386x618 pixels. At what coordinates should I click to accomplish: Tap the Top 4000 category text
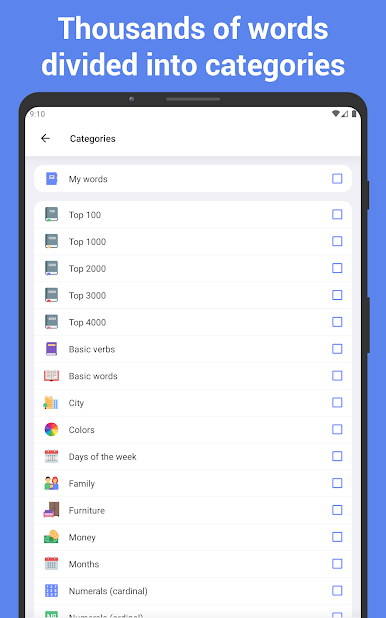point(88,322)
